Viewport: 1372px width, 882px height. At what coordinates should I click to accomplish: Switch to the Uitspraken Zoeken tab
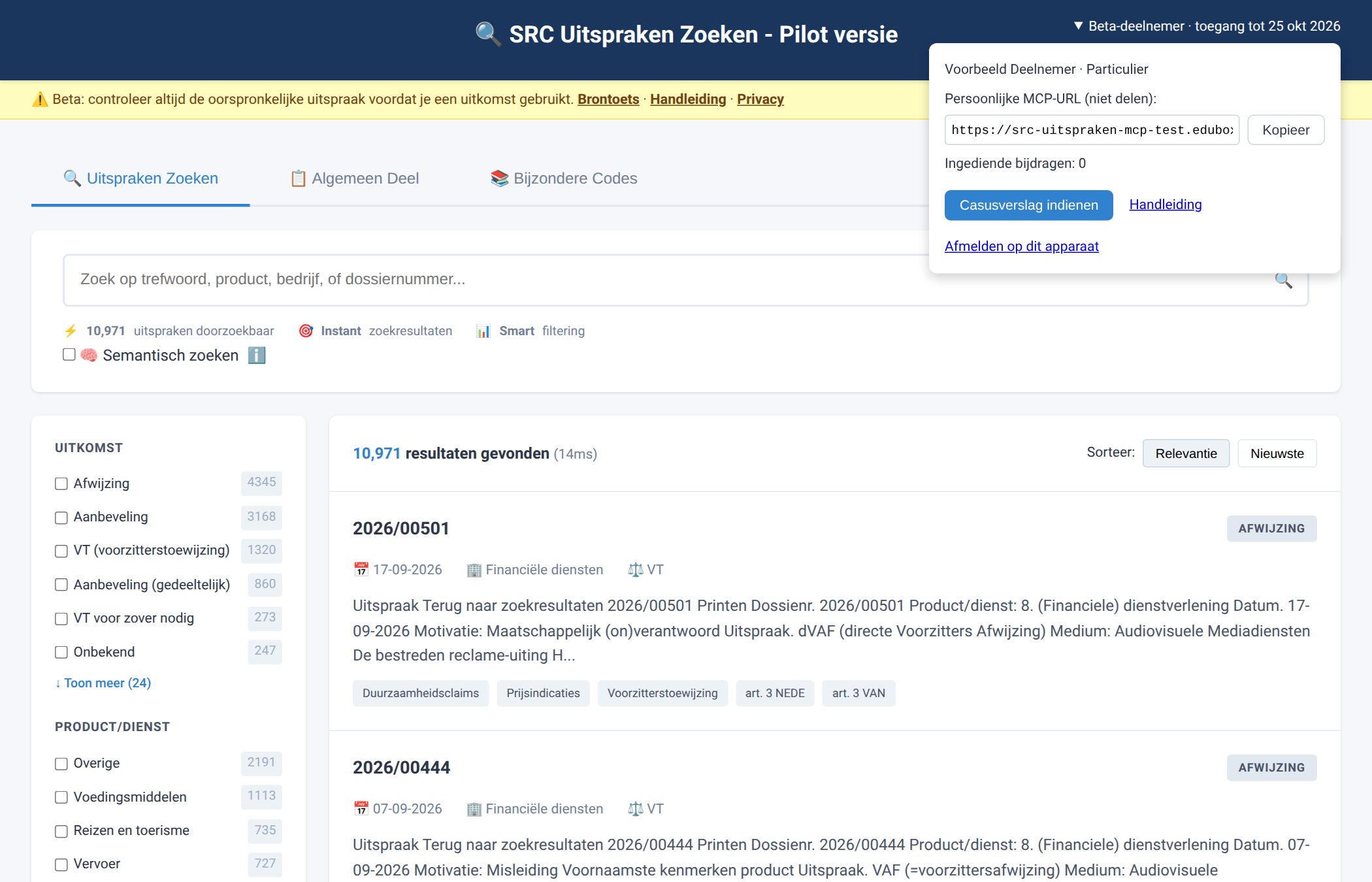140,178
